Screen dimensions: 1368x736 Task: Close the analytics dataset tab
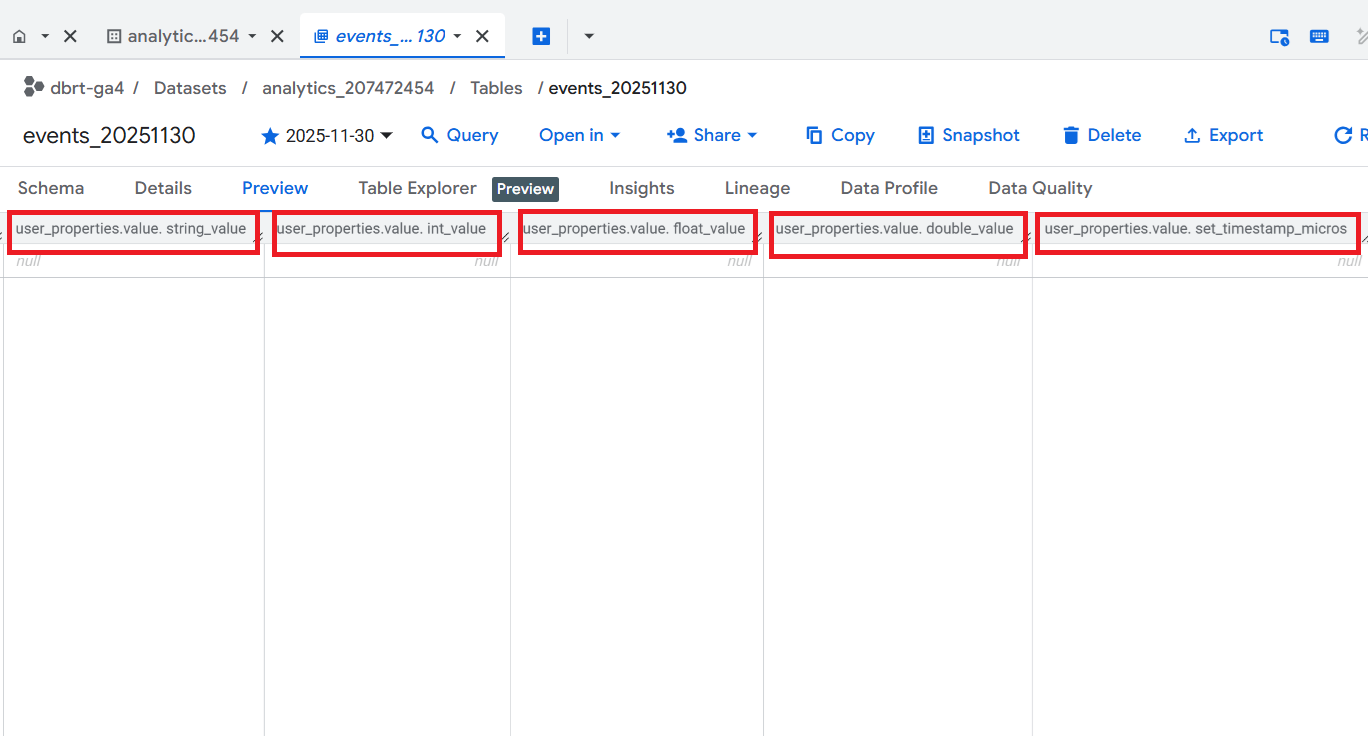point(278,36)
